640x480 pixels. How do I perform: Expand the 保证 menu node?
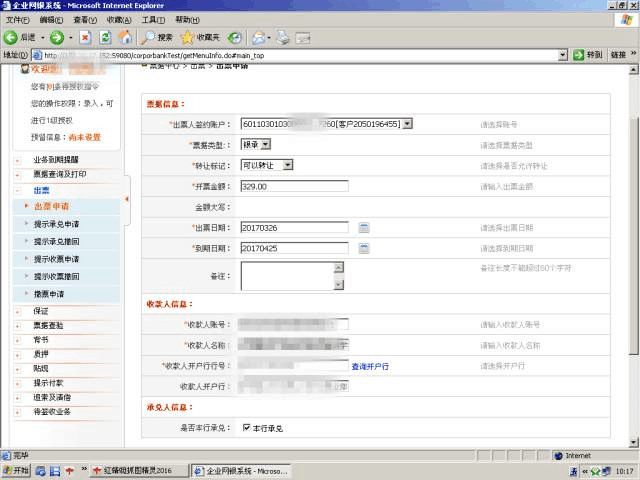click(x=18, y=312)
